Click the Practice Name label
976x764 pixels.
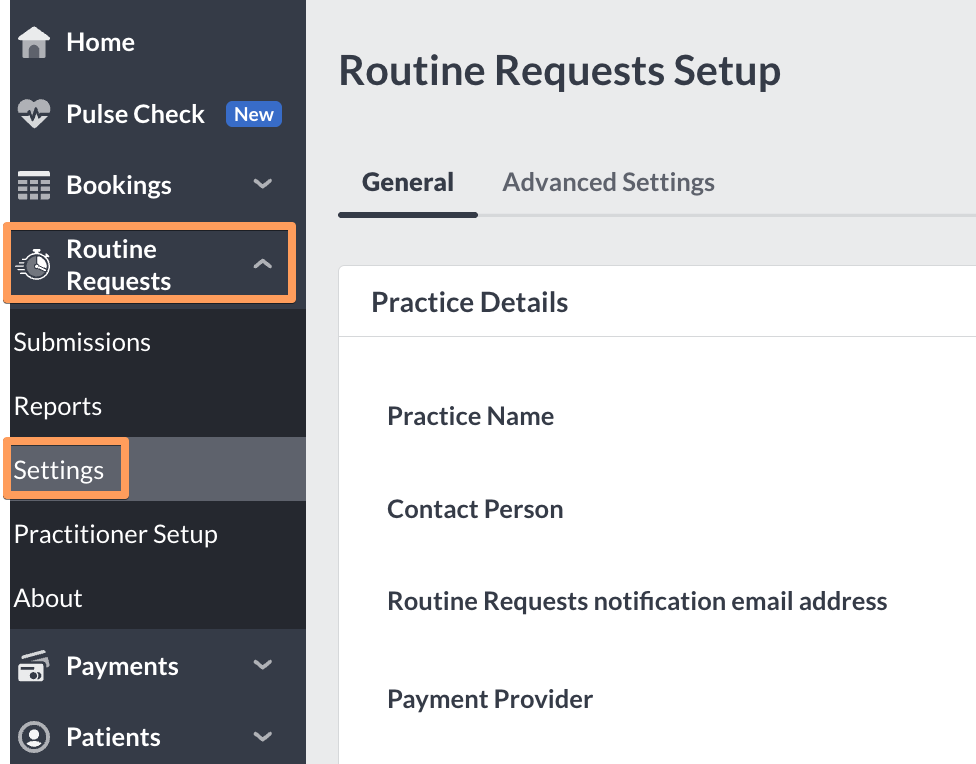pos(471,416)
